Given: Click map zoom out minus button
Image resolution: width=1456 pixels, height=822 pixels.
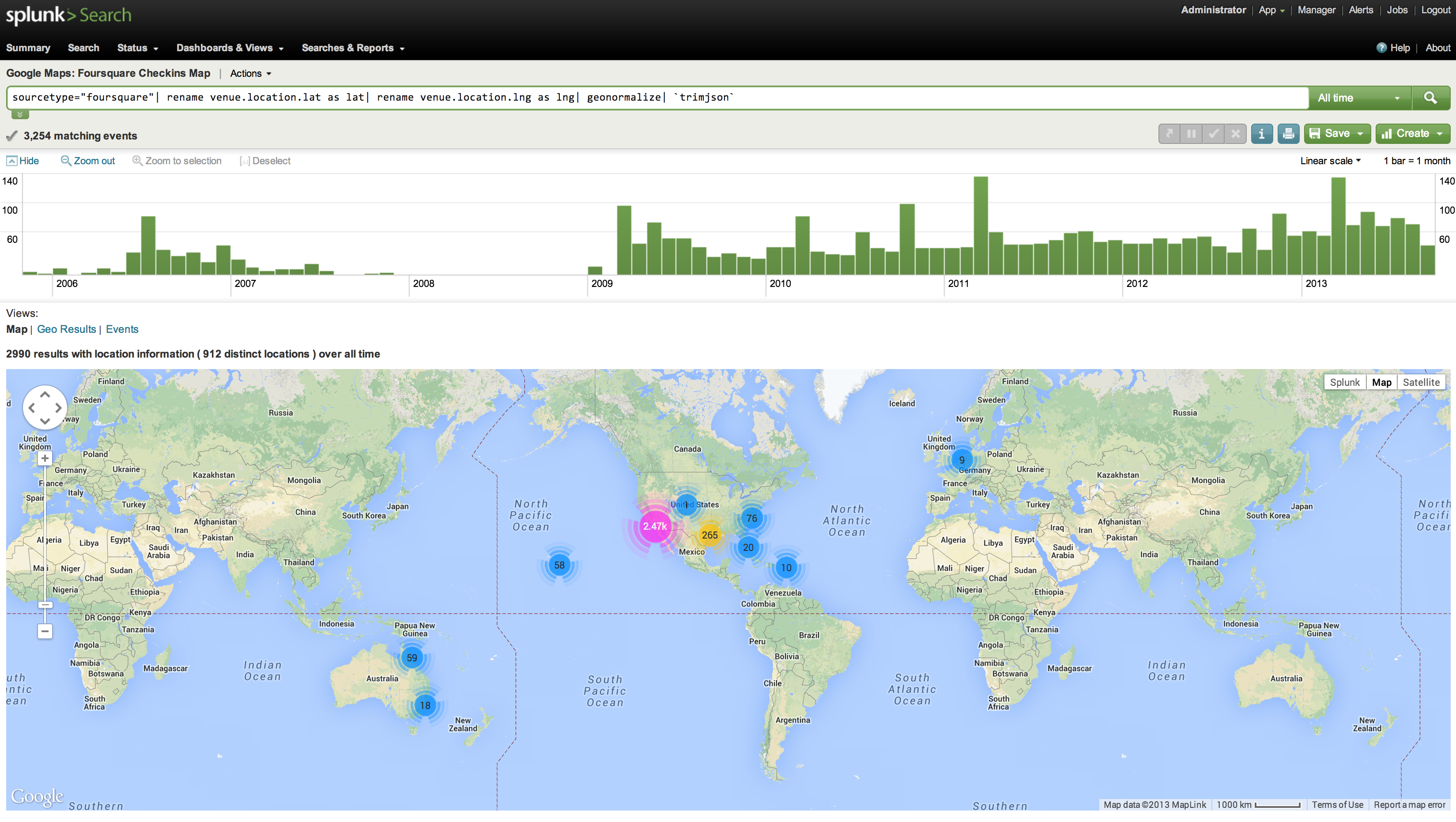Looking at the screenshot, I should pos(45,631).
